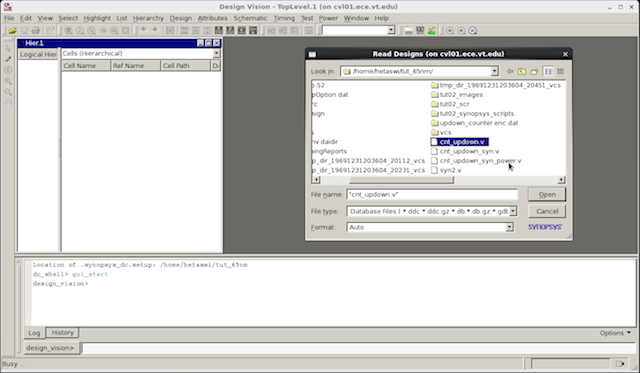Click scroll left arrow in file list
Screen dimensions: 640x373
(316, 180)
